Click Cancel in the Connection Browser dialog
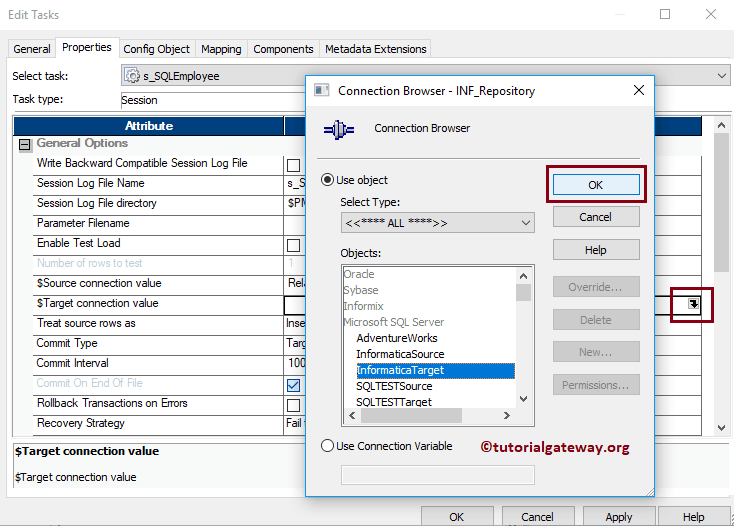734x526 pixels. click(595, 217)
